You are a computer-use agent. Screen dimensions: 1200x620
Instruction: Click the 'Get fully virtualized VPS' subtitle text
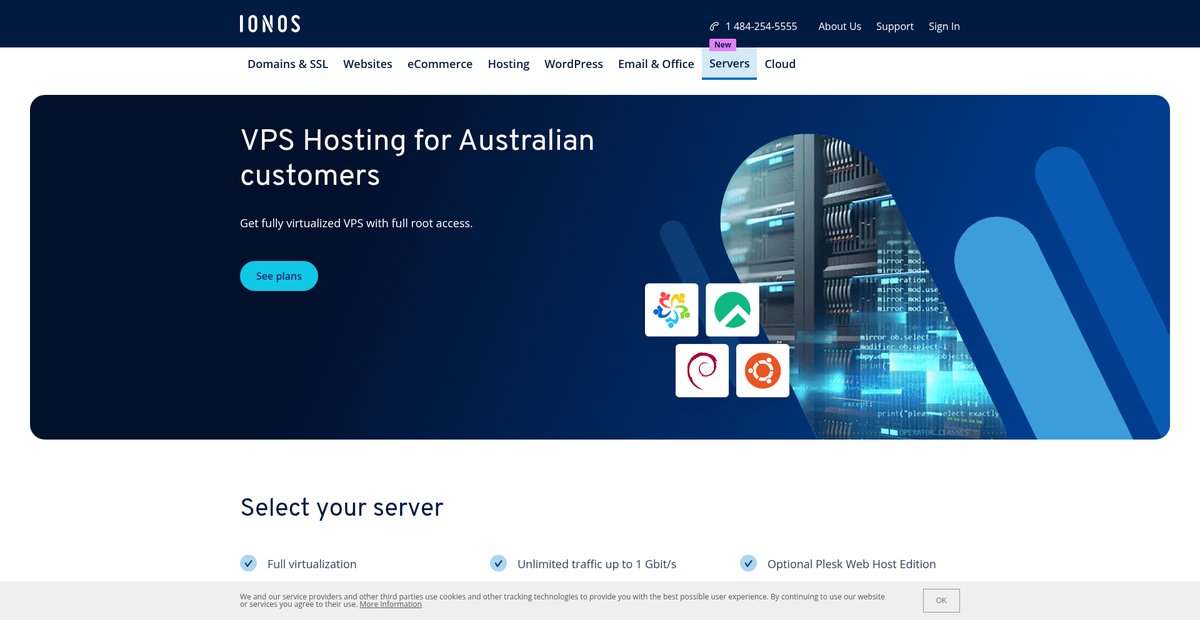(356, 223)
